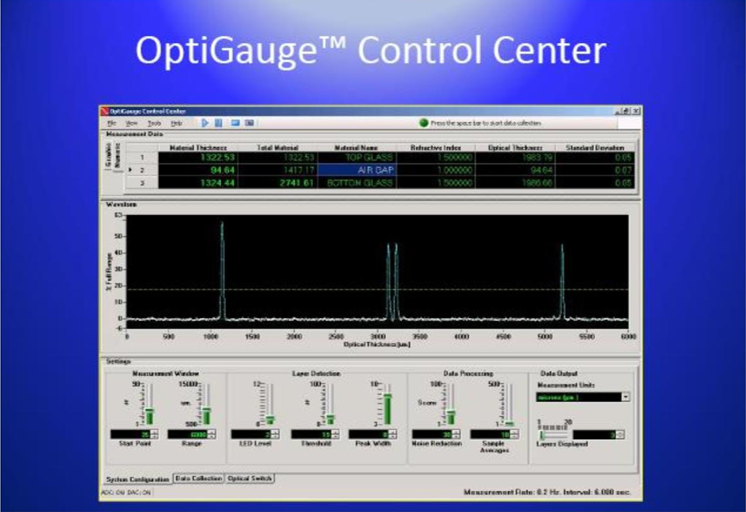Open the View menu
The height and width of the screenshot is (512, 746).
coord(131,123)
